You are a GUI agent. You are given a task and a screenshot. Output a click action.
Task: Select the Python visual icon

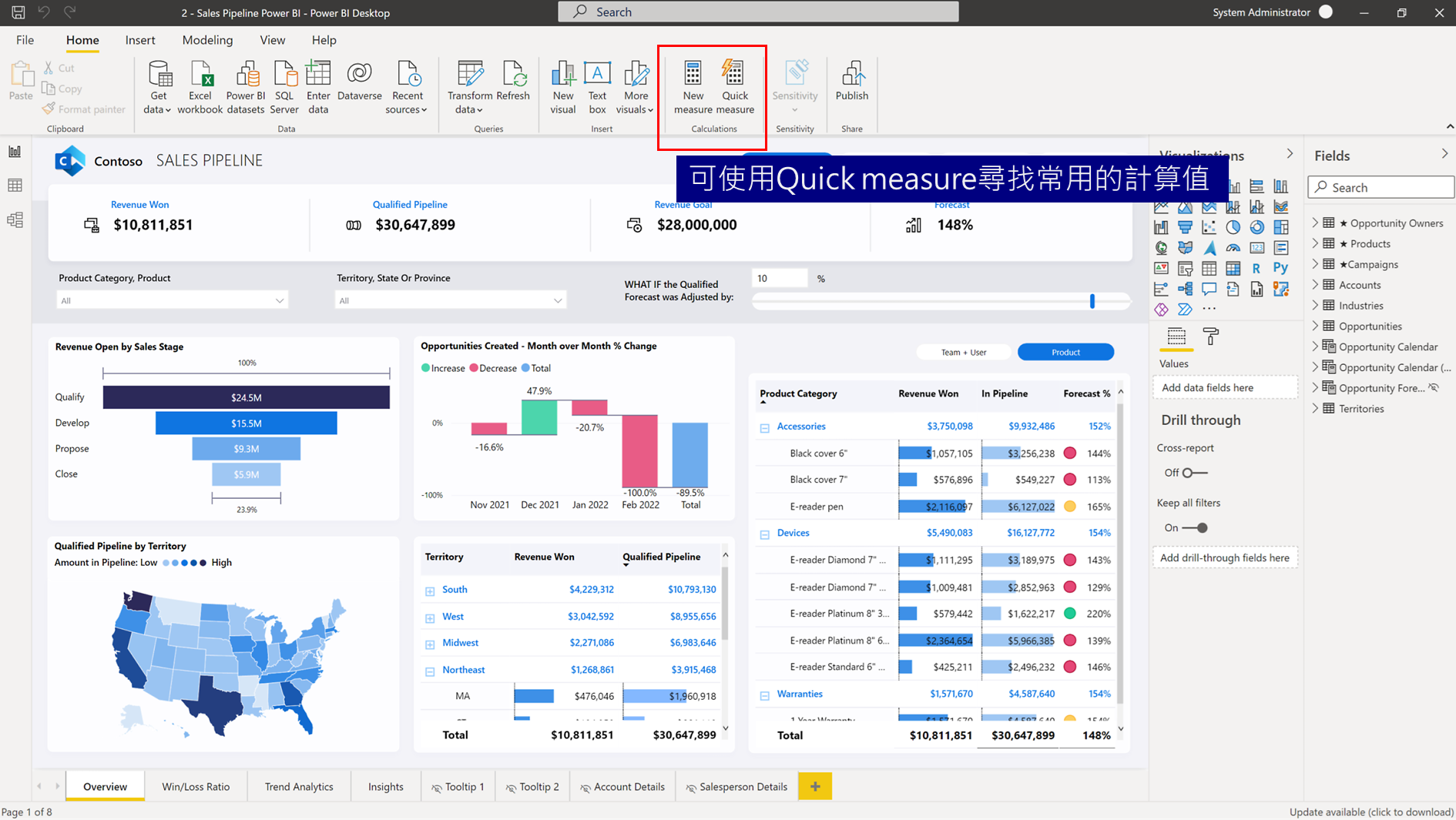point(1280,268)
